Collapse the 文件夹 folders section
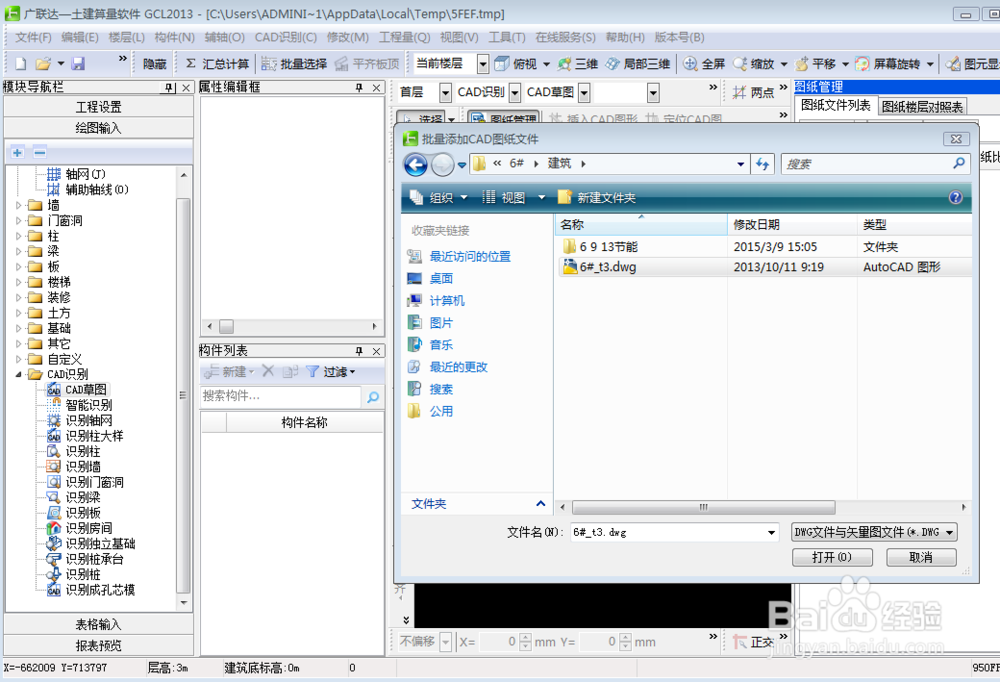1000x682 pixels. coord(541,504)
